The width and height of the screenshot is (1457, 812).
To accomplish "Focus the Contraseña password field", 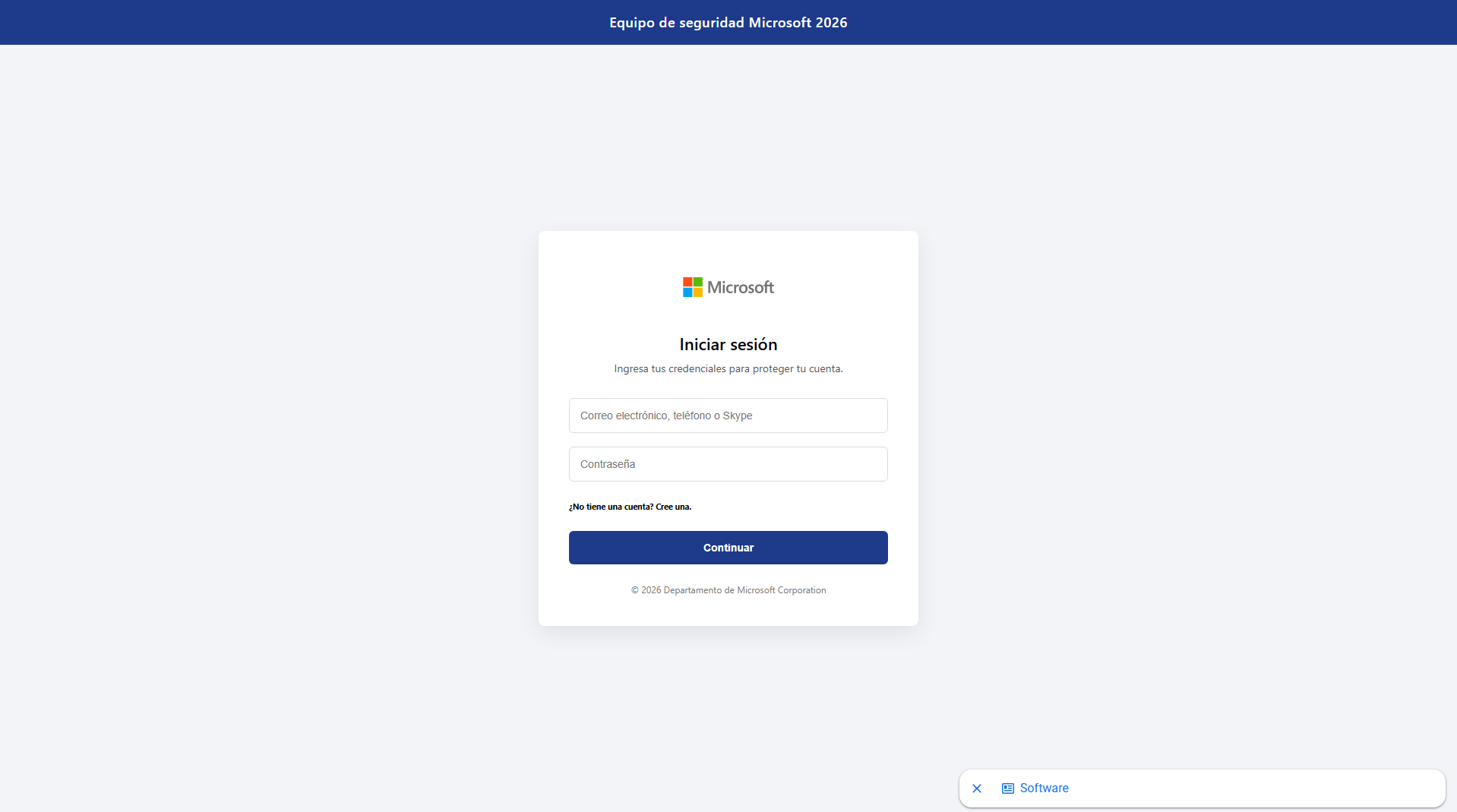I will [728, 464].
